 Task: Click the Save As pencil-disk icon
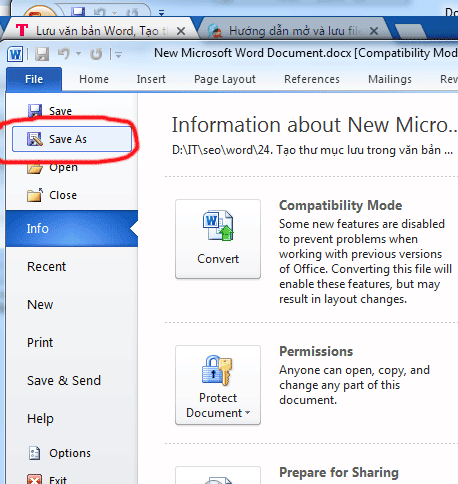(35, 139)
